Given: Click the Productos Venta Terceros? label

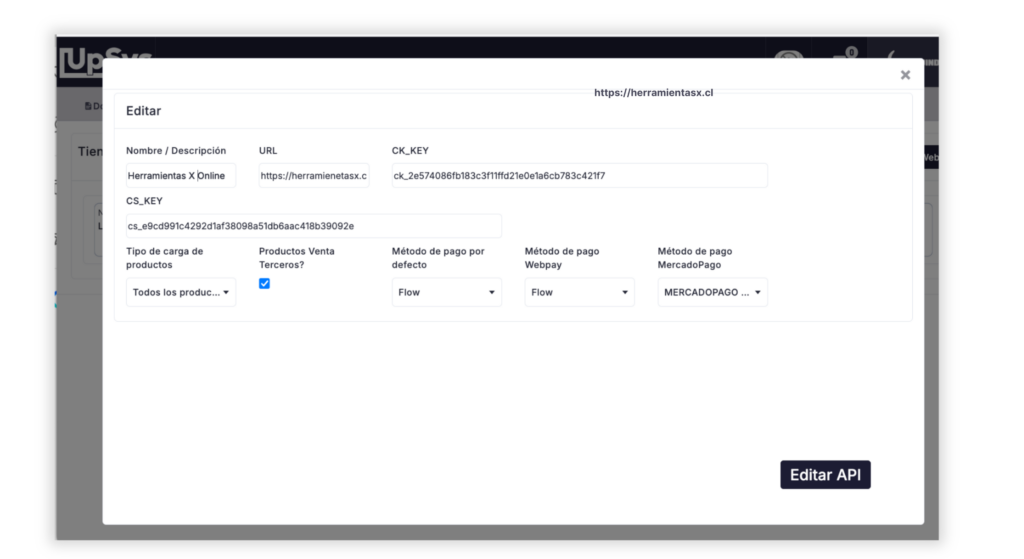Looking at the screenshot, I should pos(296,258).
